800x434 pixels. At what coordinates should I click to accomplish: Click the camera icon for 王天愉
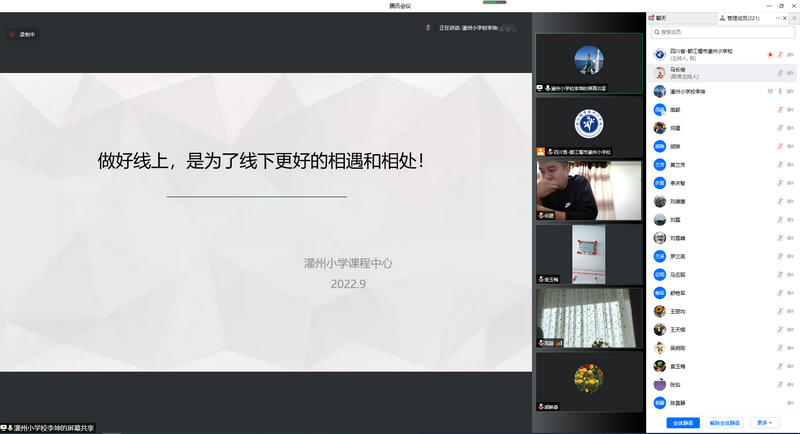[x=792, y=329]
